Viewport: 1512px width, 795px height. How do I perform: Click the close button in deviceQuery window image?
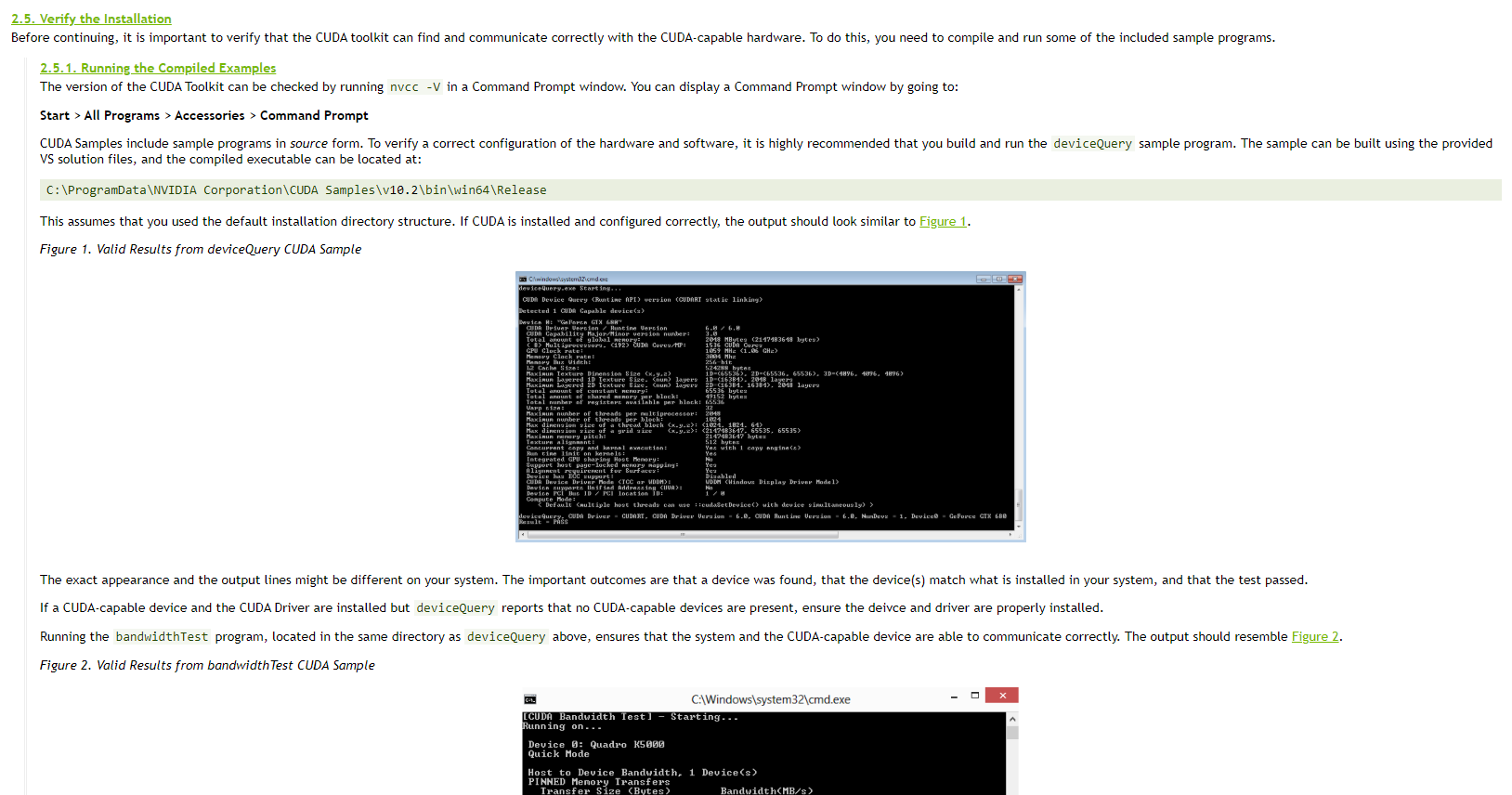pos(1015,279)
